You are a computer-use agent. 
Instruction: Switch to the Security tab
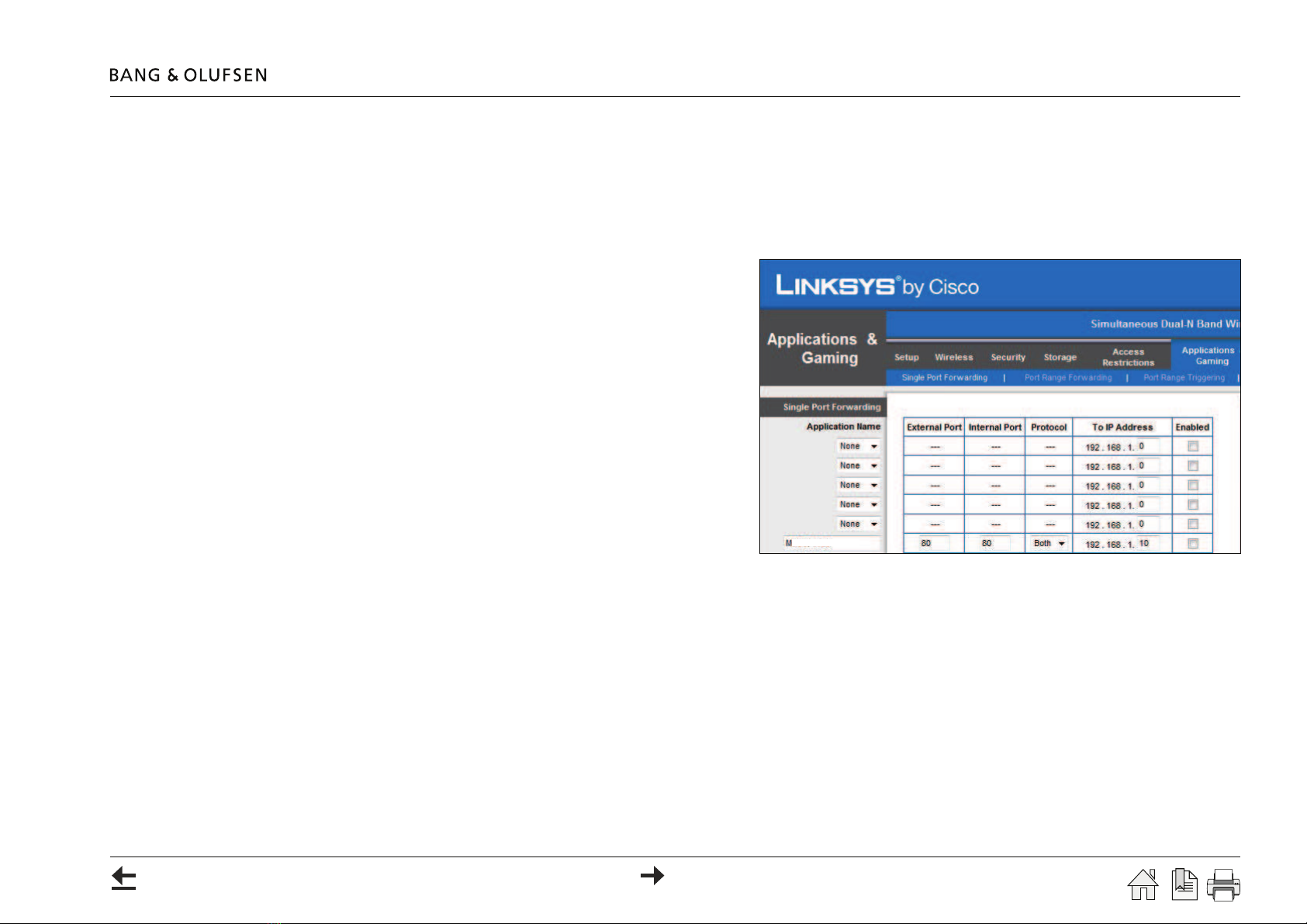pos(1008,358)
